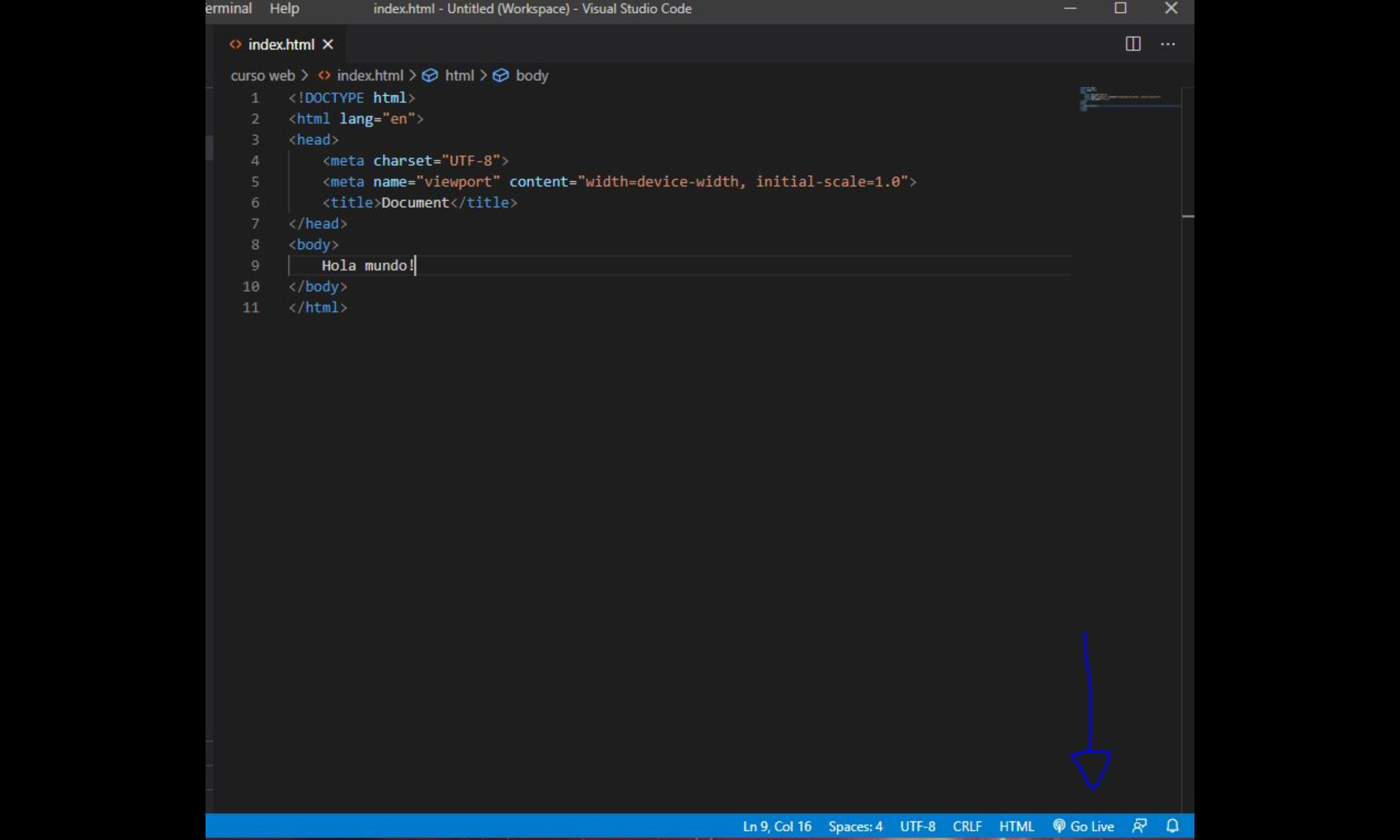The width and height of the screenshot is (1400, 840).
Task: Close the index.html tab
Action: point(328,44)
